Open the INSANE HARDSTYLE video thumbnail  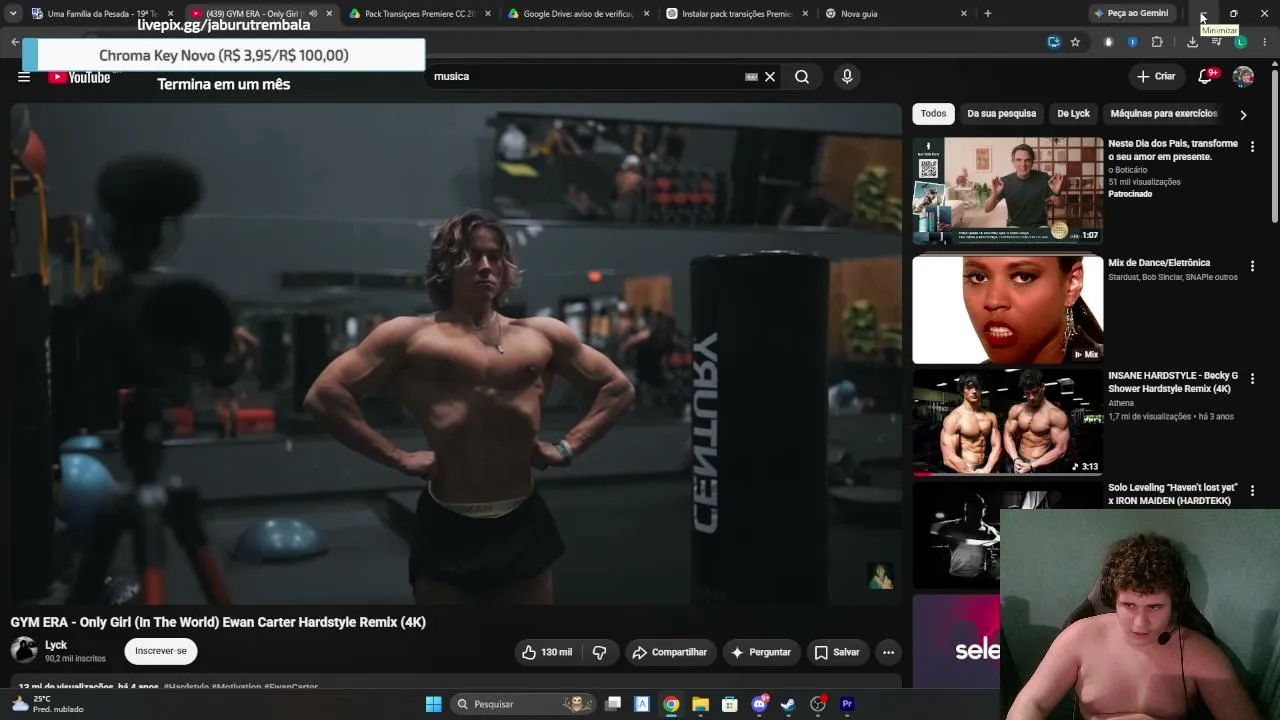click(1008, 422)
